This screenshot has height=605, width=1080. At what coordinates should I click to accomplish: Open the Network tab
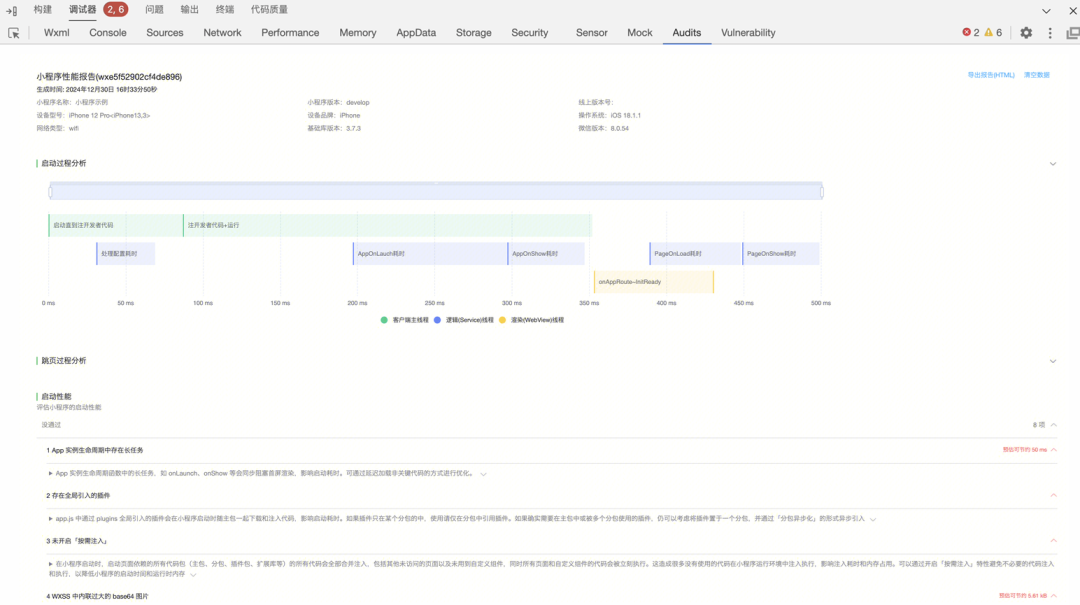[222, 32]
